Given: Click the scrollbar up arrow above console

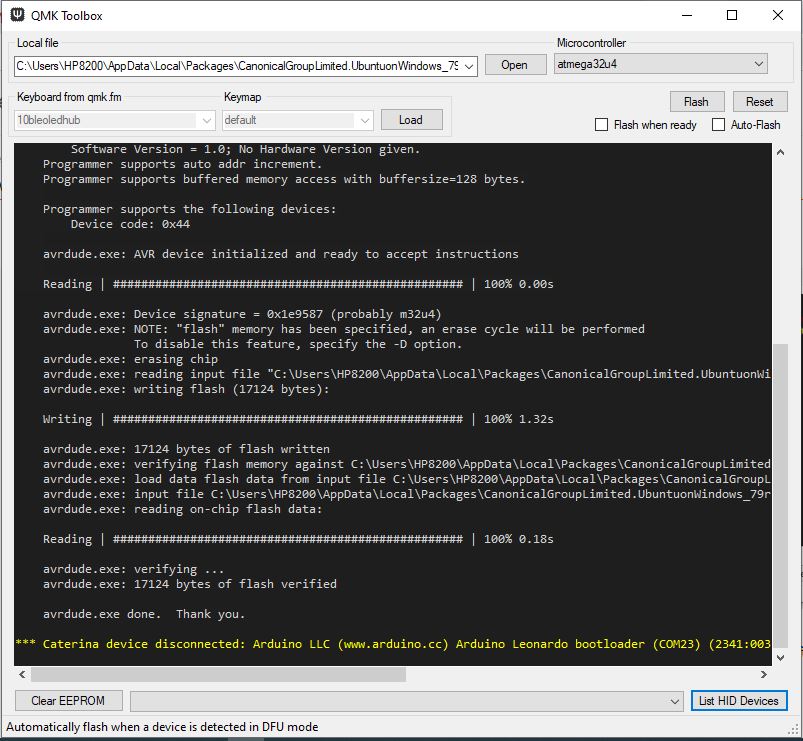Looking at the screenshot, I should pos(781,152).
